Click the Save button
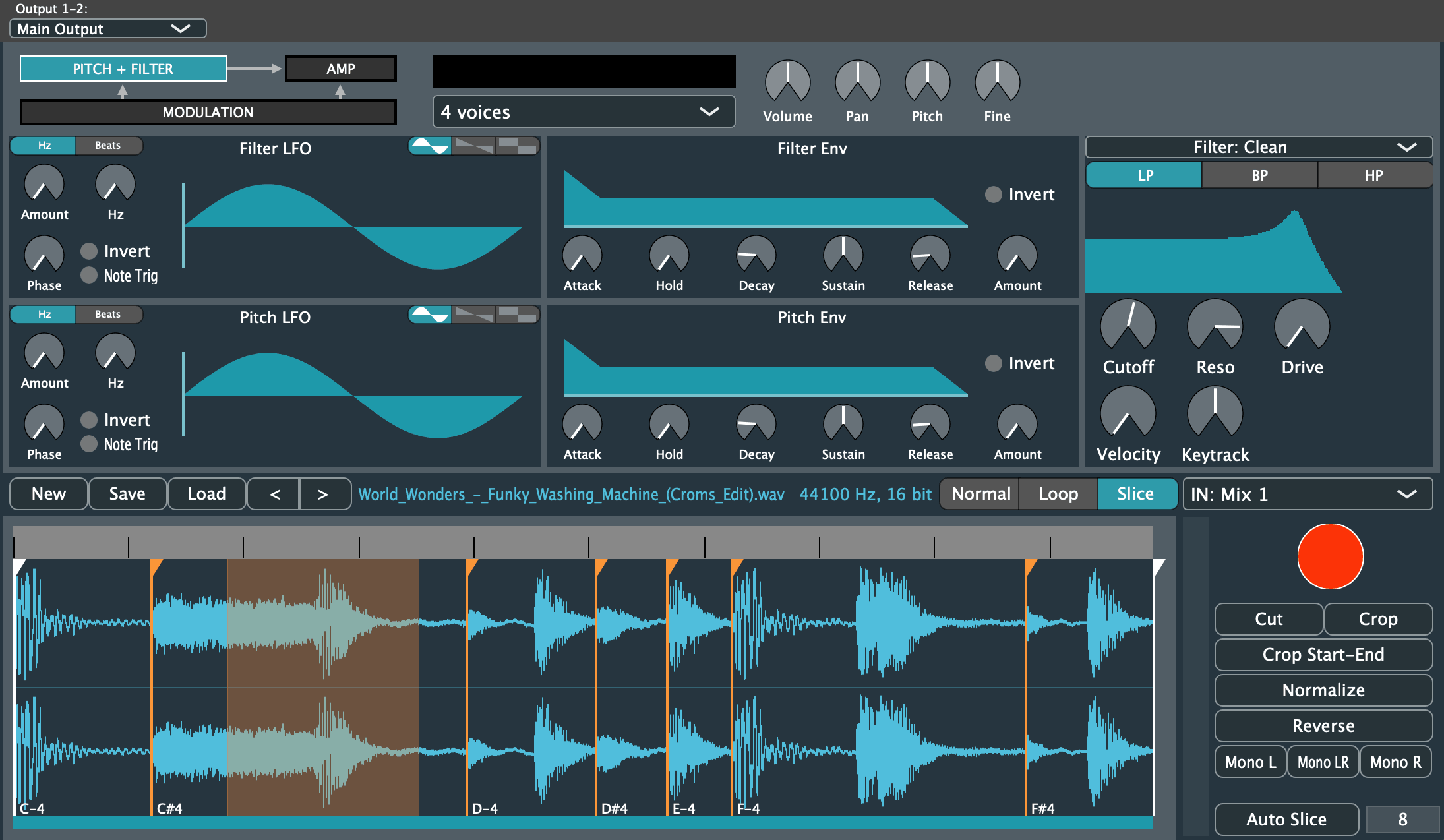Viewport: 1444px width, 840px height. click(127, 494)
